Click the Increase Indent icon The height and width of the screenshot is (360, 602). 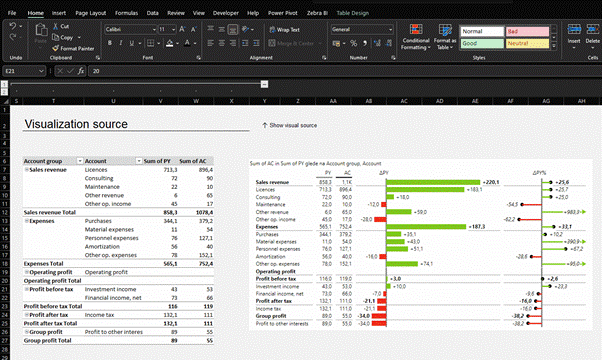coord(256,43)
